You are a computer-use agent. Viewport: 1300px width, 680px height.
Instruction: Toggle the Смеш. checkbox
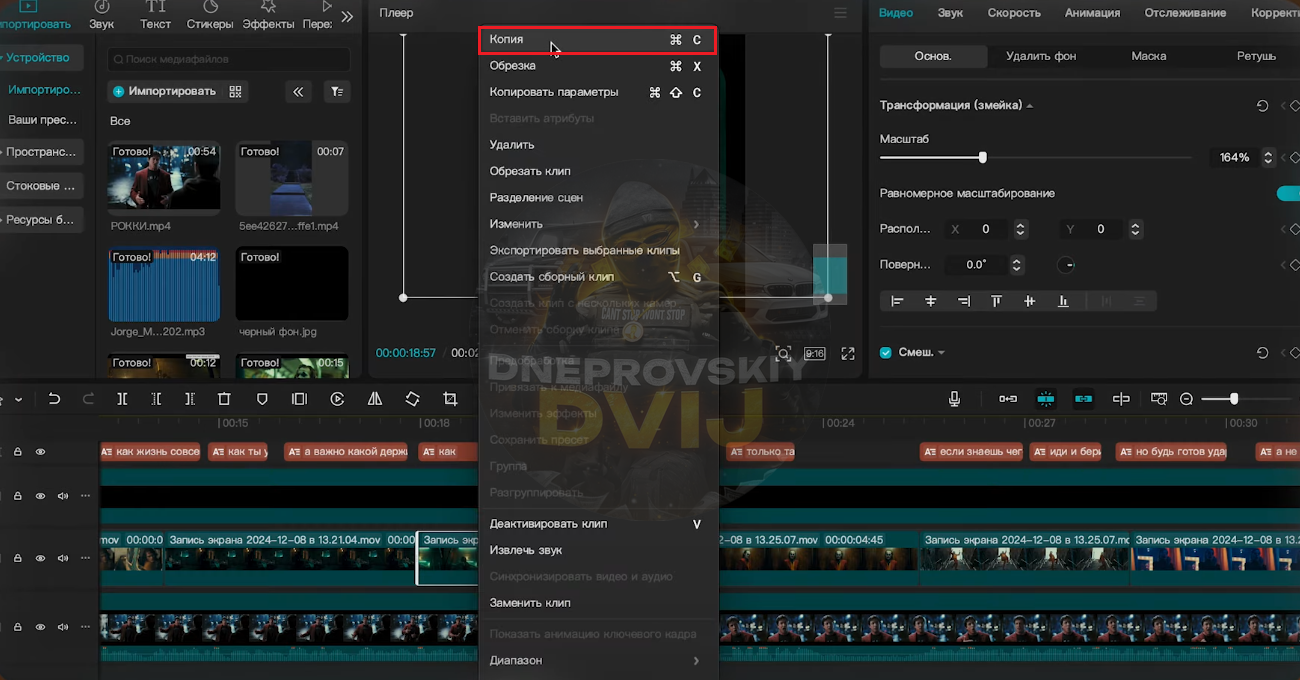[x=885, y=353]
